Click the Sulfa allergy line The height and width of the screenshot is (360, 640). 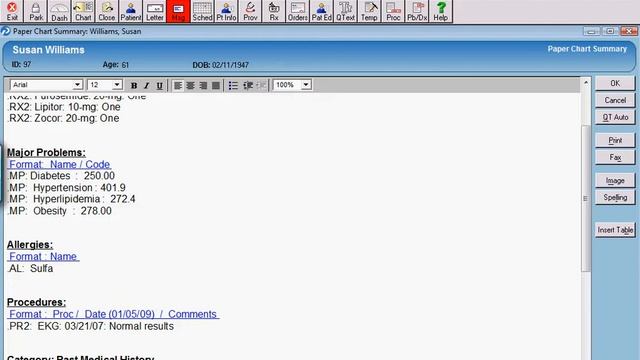coord(30,269)
